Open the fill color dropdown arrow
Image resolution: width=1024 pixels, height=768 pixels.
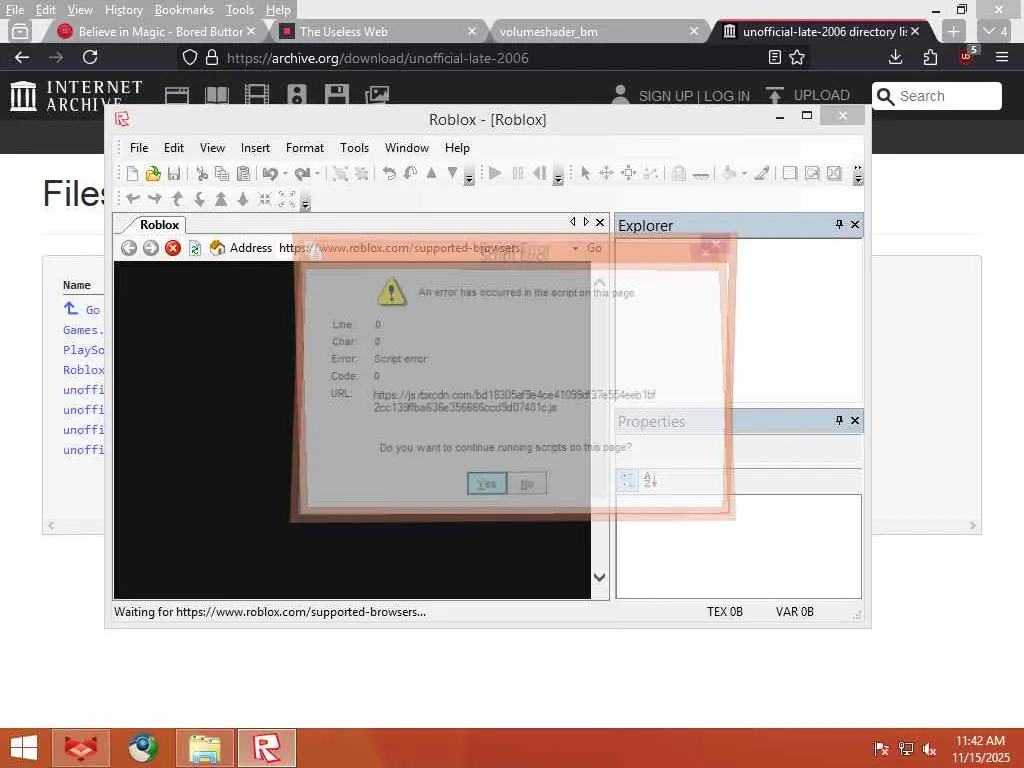pos(744,174)
